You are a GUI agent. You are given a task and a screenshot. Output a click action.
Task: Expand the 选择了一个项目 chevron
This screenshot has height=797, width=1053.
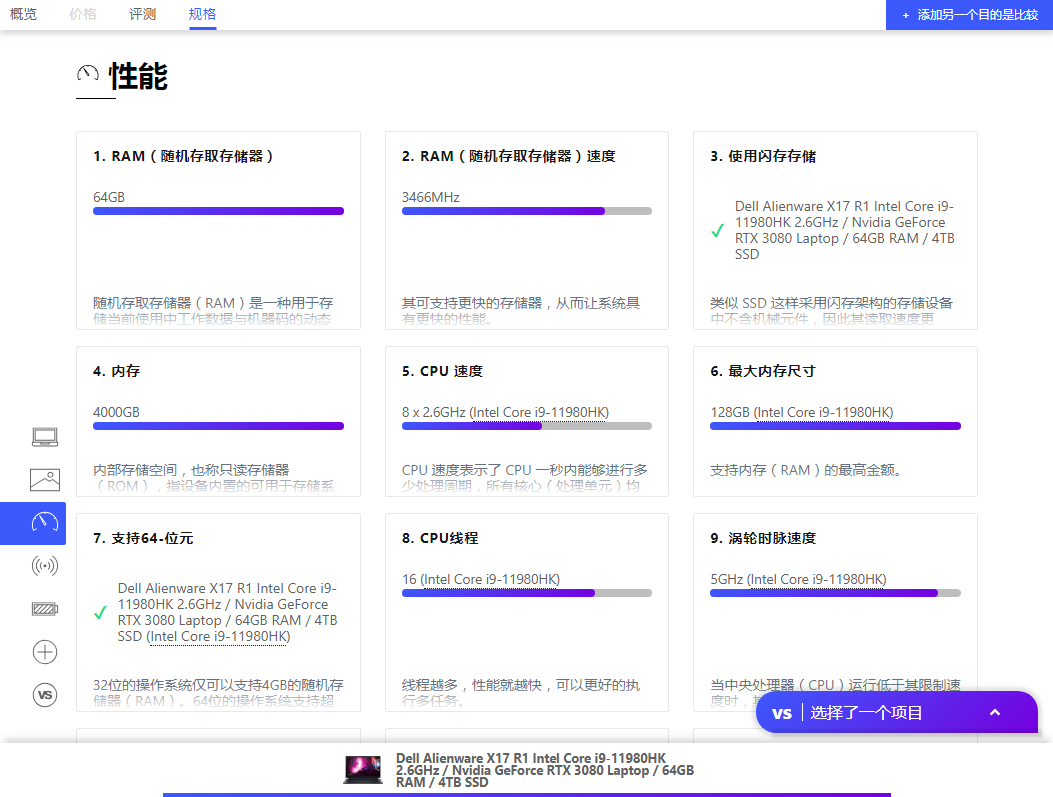click(995, 712)
